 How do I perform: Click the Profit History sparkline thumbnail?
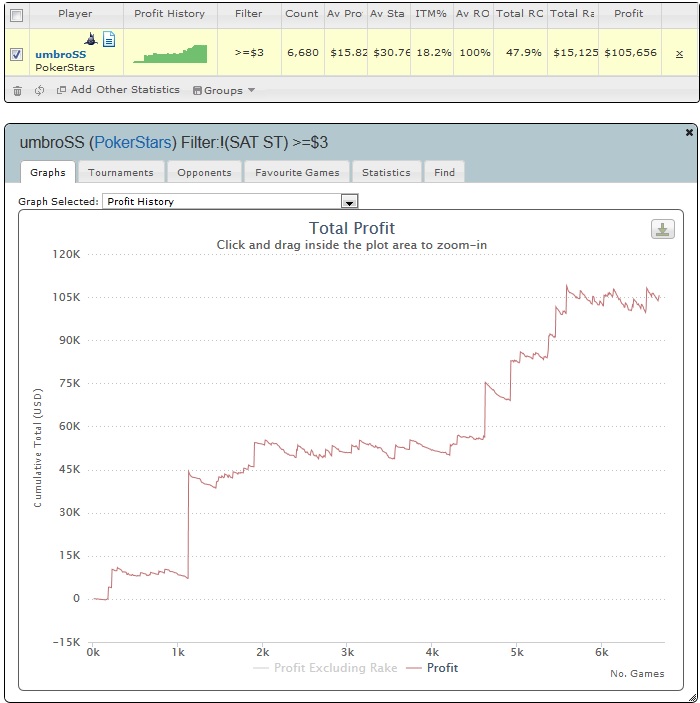pos(170,54)
